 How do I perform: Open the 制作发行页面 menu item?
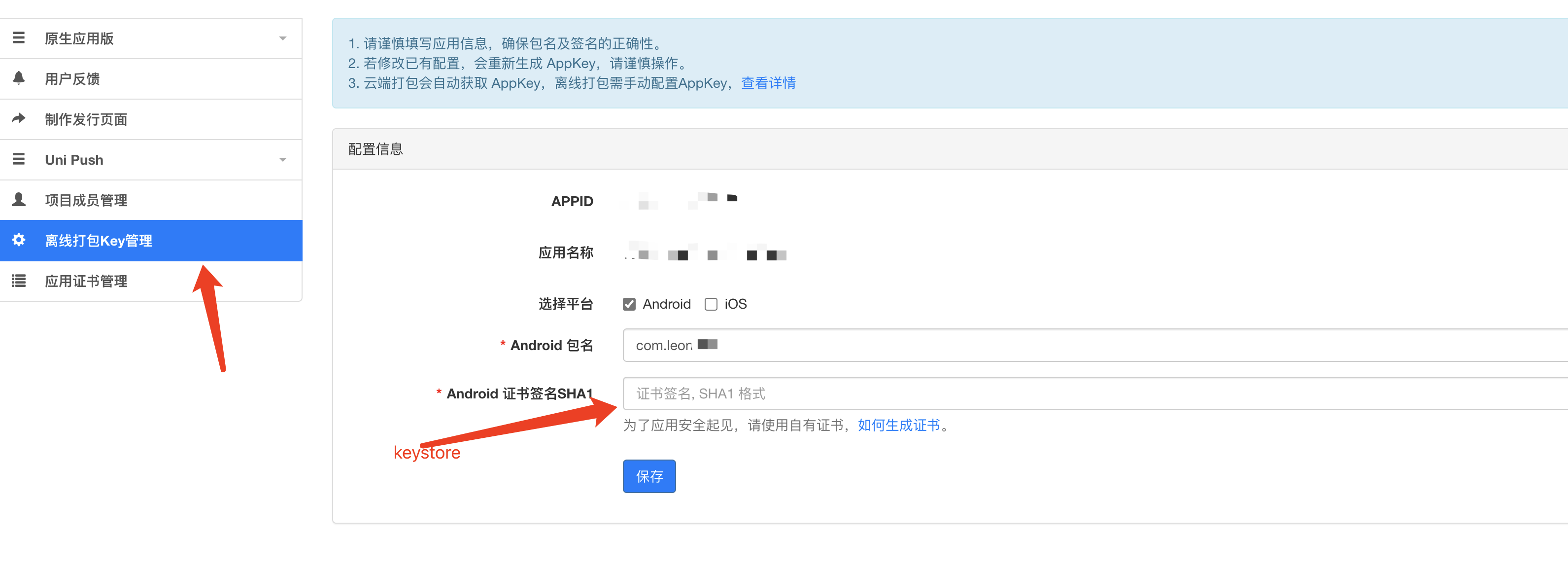pyautogui.click(x=86, y=119)
